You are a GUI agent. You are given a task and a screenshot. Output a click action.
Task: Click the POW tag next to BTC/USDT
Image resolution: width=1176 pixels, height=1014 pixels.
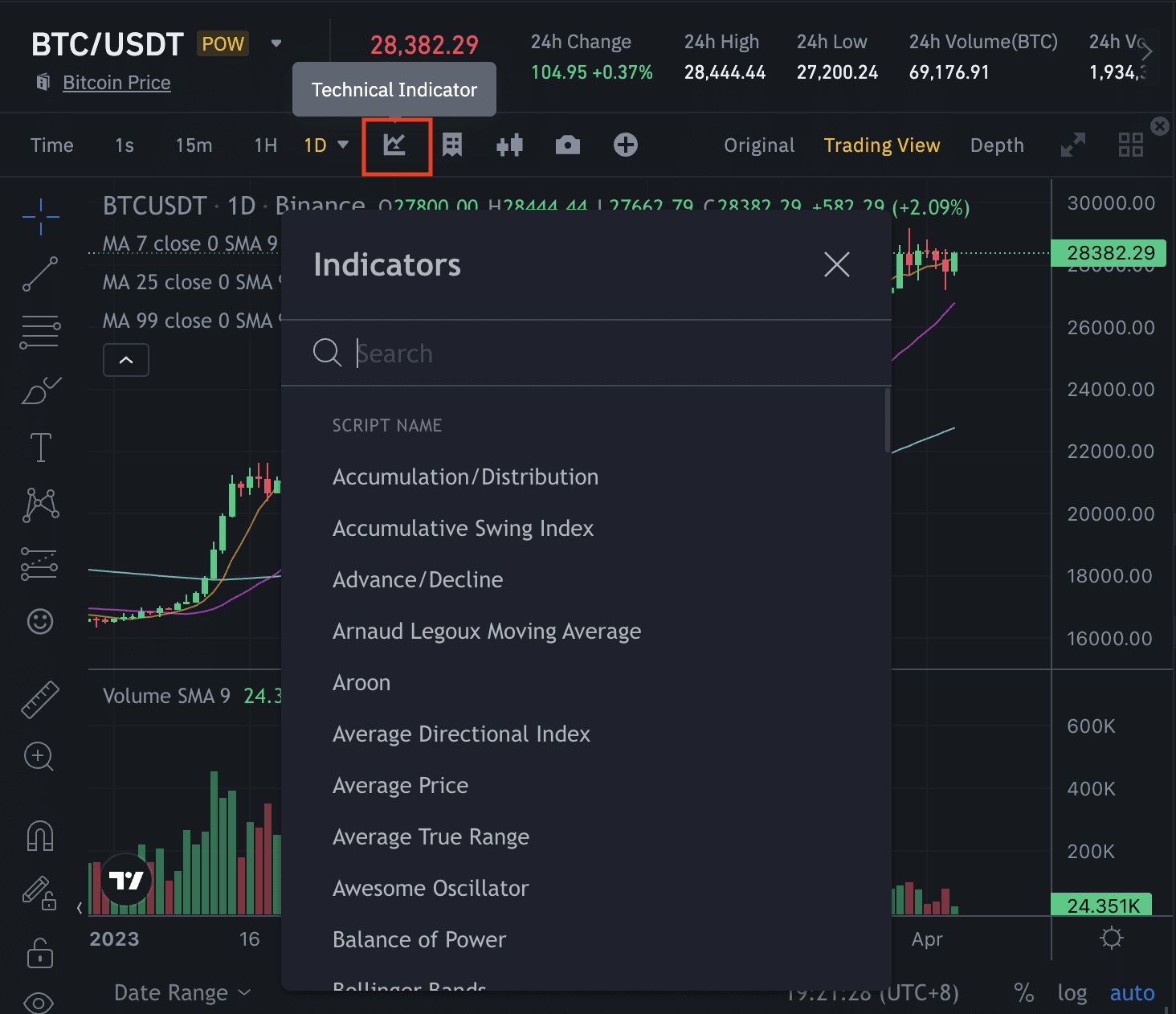pos(223,43)
